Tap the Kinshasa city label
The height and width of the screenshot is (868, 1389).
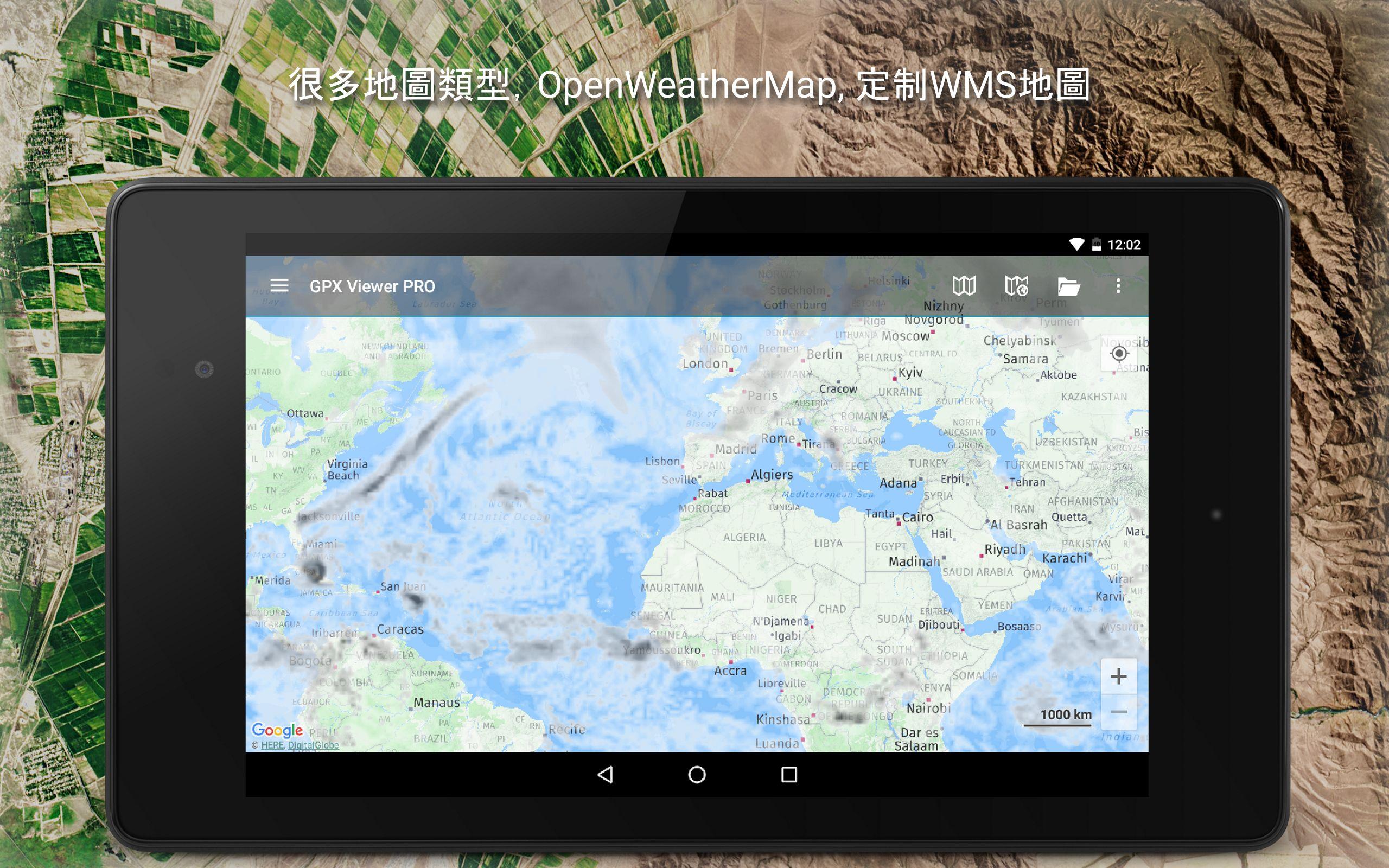pos(782,719)
